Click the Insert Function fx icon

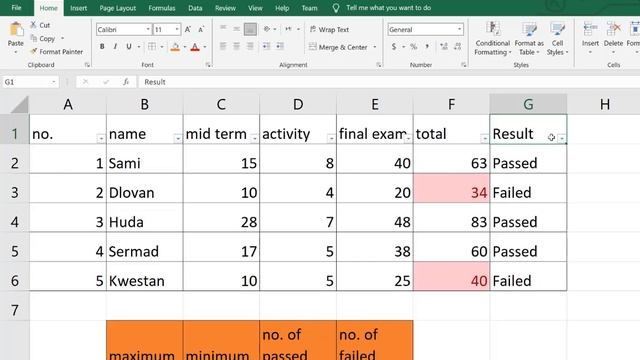pyautogui.click(x=126, y=82)
